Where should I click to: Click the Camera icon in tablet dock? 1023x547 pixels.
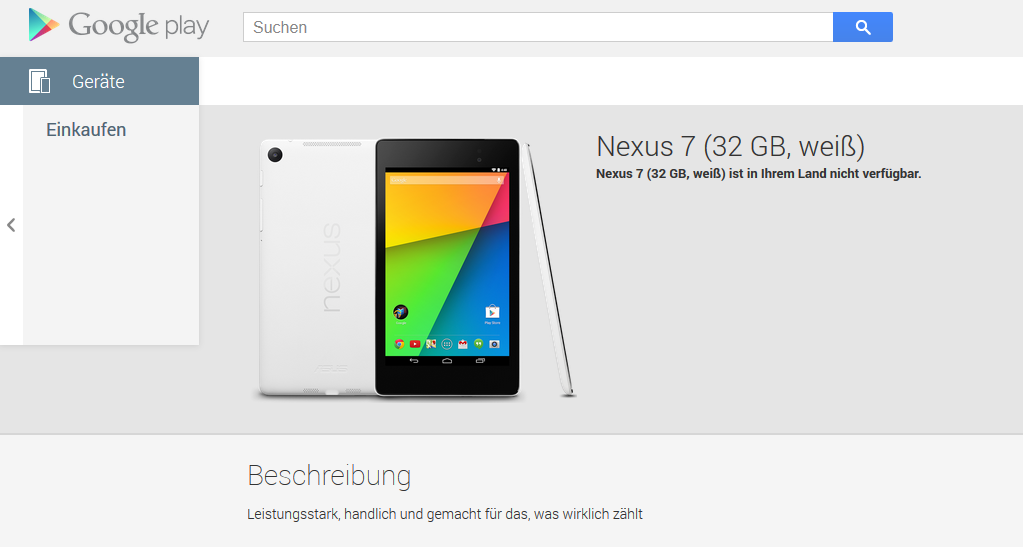pos(495,344)
